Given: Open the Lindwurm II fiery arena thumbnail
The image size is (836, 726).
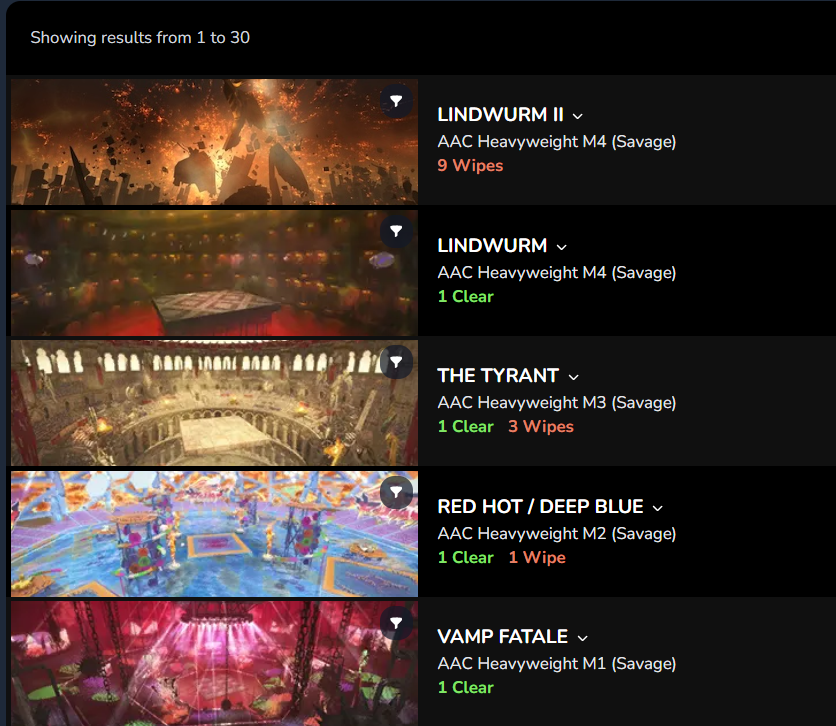Looking at the screenshot, I should click(214, 142).
